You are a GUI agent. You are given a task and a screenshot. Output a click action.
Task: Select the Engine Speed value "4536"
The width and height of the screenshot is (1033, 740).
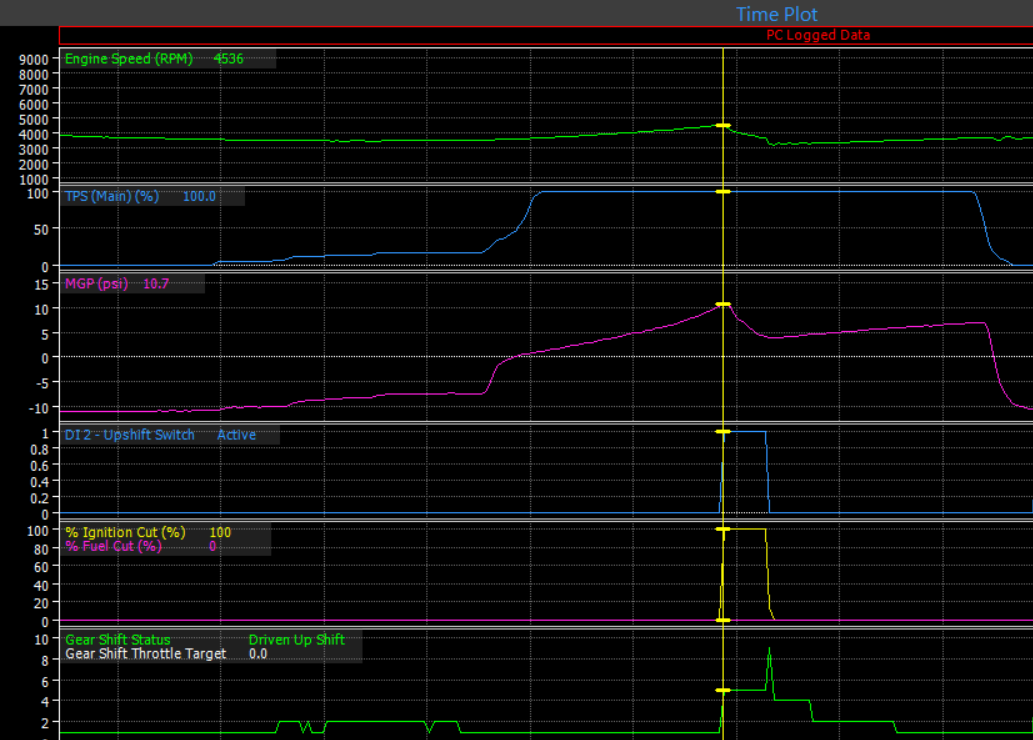[228, 59]
